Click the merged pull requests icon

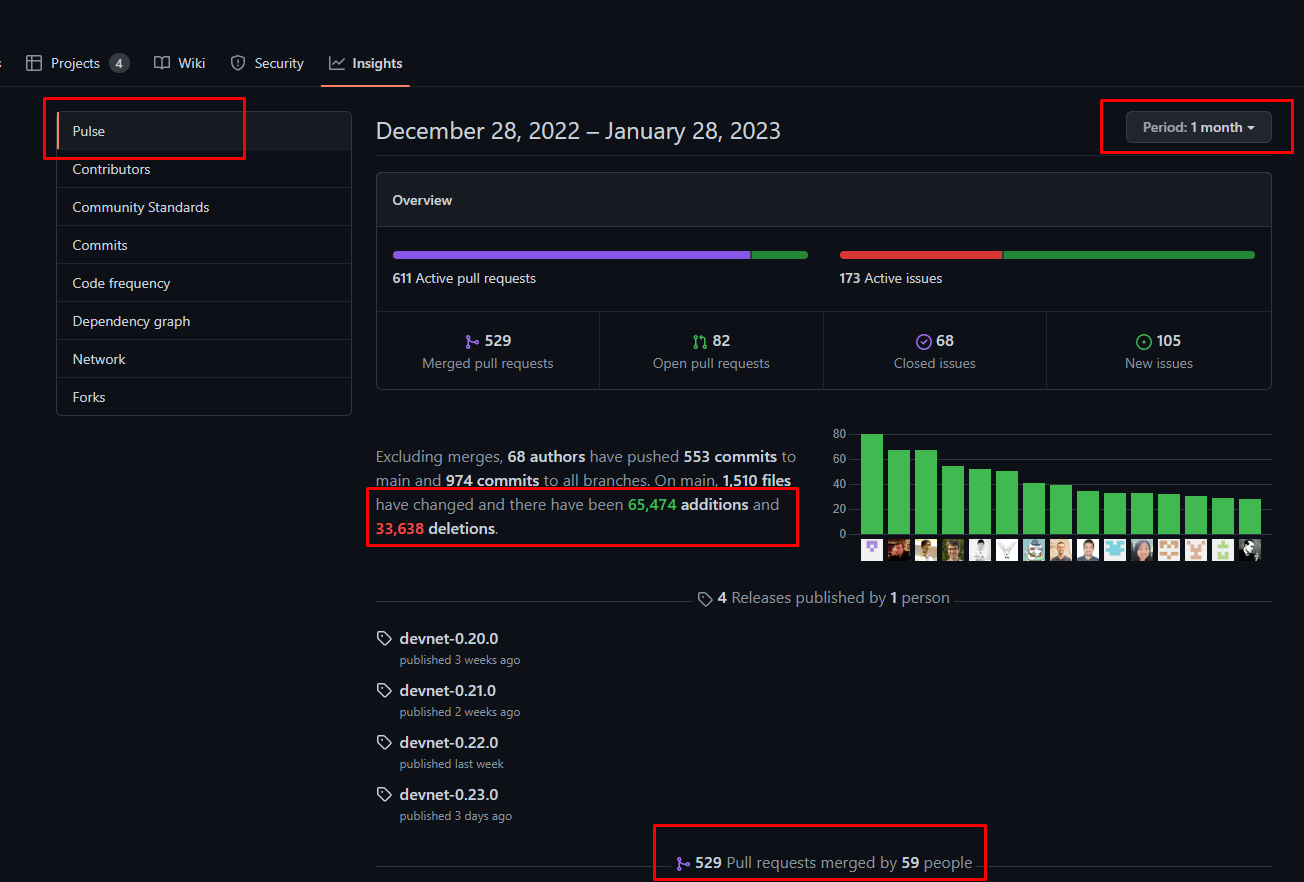(x=473, y=342)
